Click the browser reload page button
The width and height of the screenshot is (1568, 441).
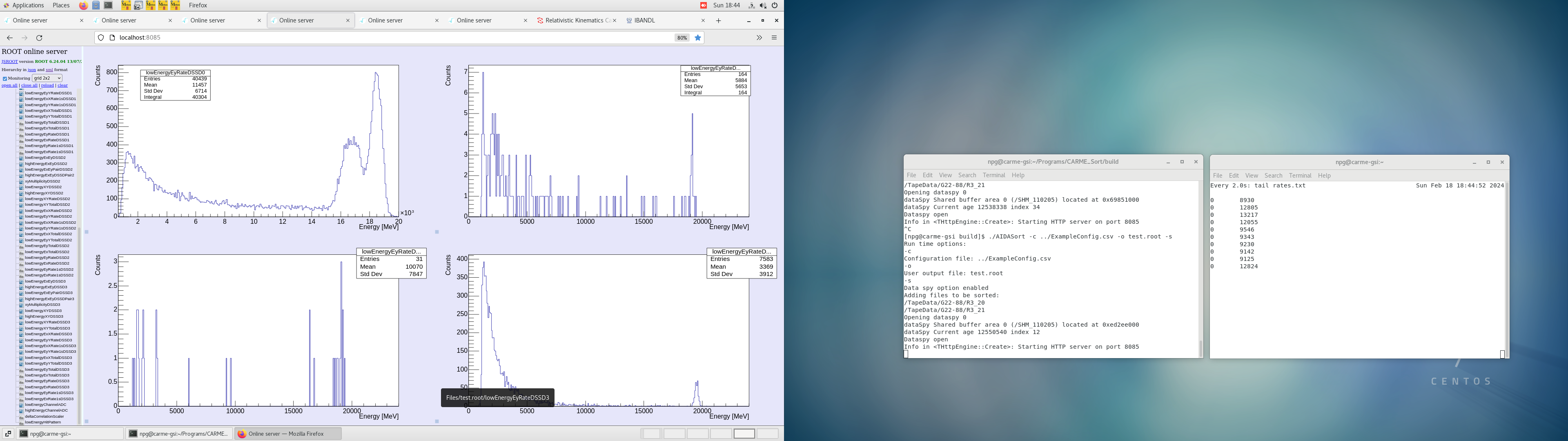coord(40,38)
